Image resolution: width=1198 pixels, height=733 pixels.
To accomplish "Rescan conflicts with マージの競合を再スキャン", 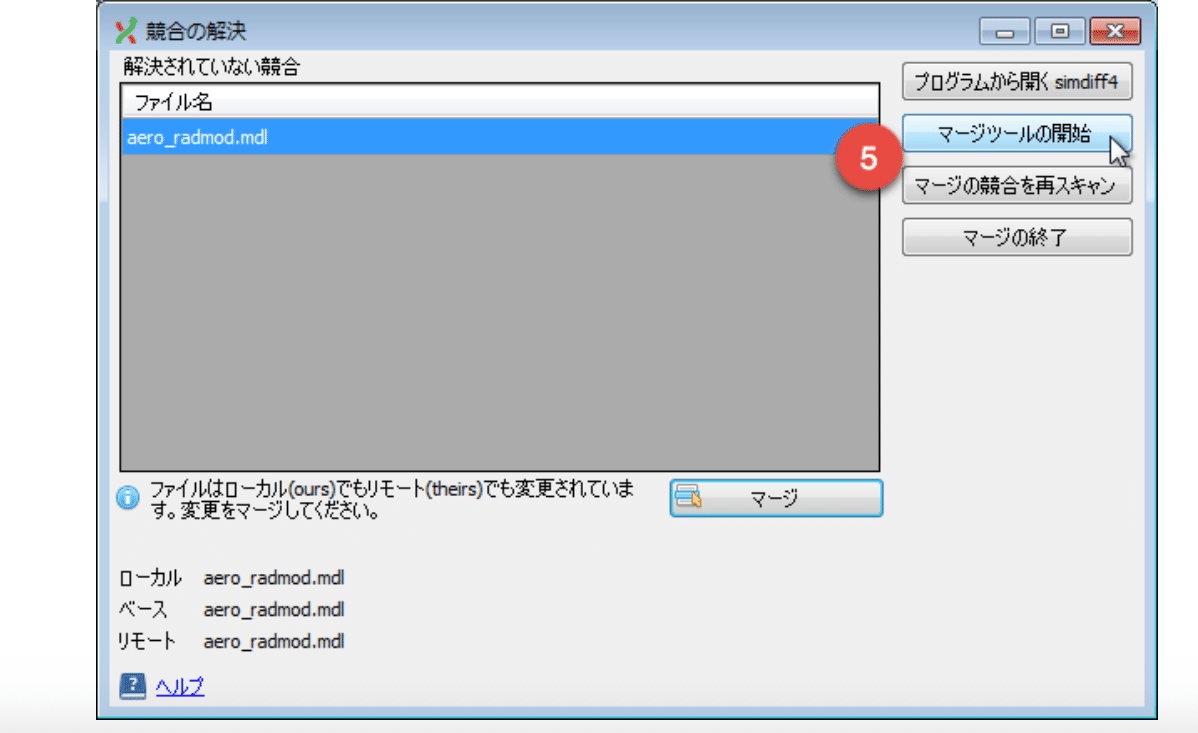I will 1017,185.
